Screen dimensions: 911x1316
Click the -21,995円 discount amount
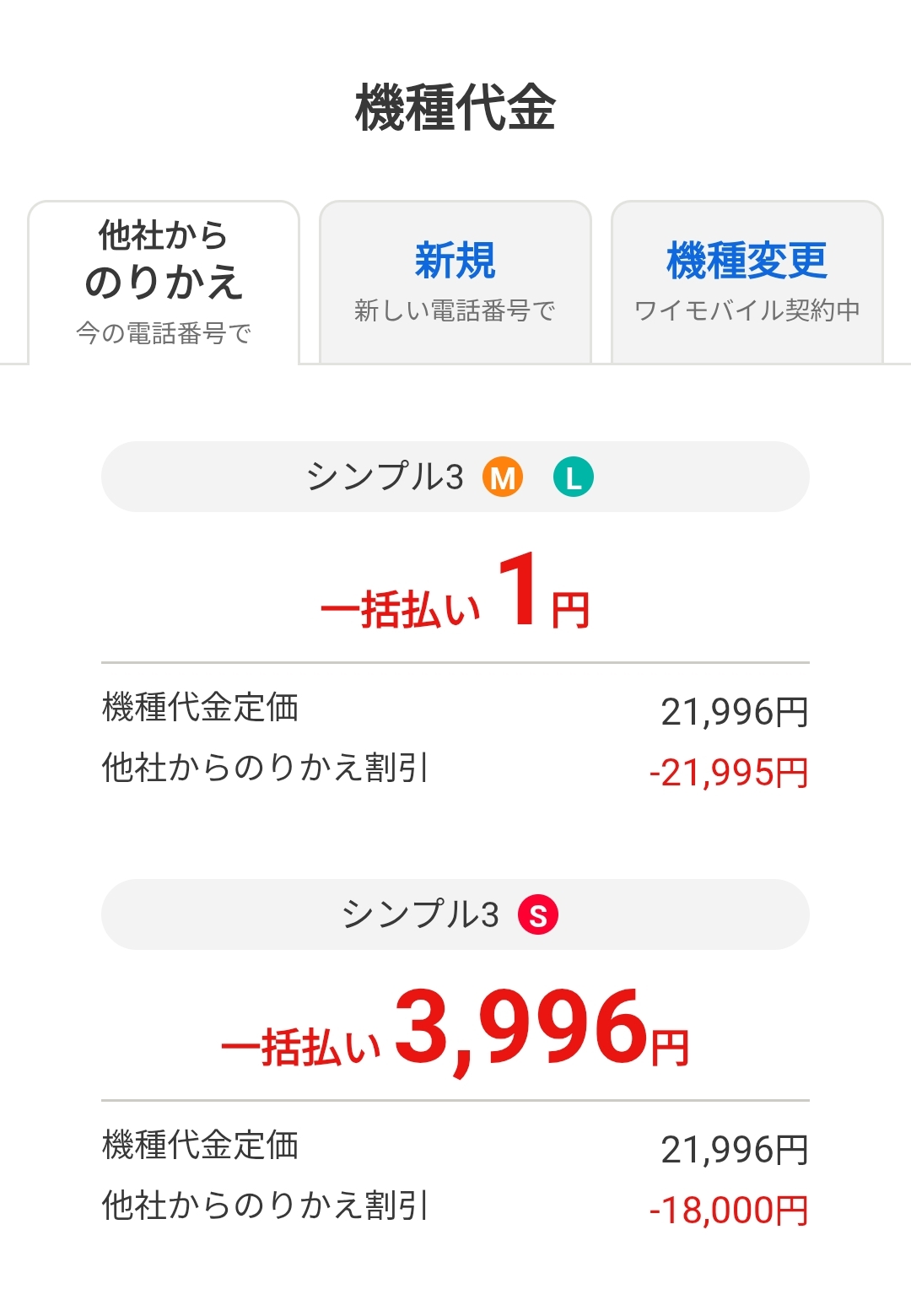(729, 773)
